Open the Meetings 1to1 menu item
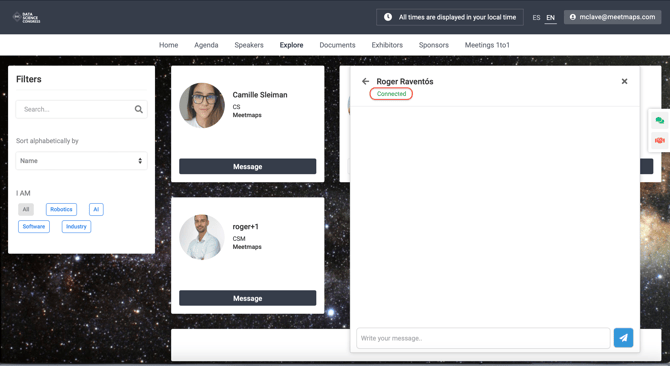The image size is (670, 366). point(487,45)
